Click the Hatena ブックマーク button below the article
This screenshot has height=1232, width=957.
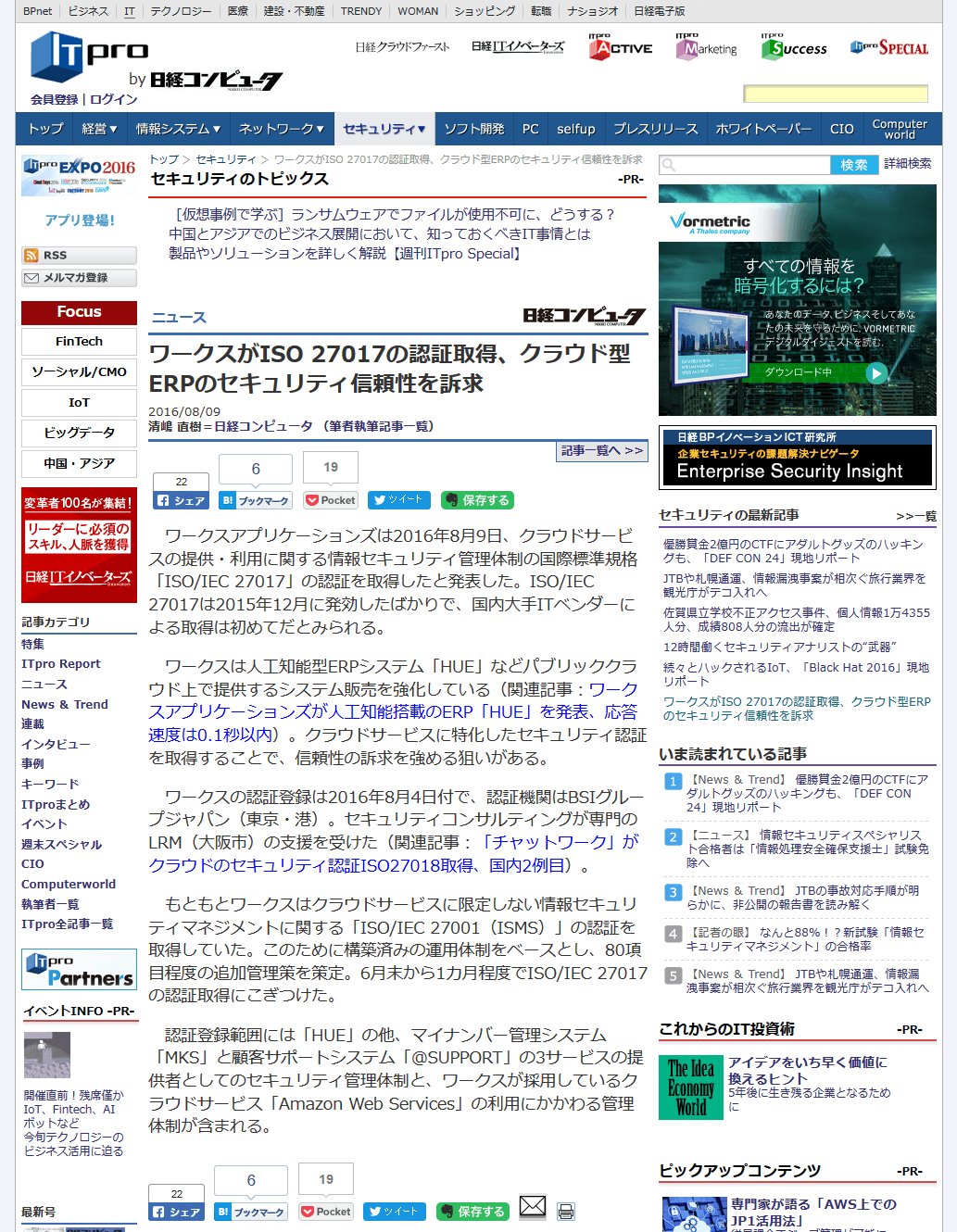pos(251,1212)
